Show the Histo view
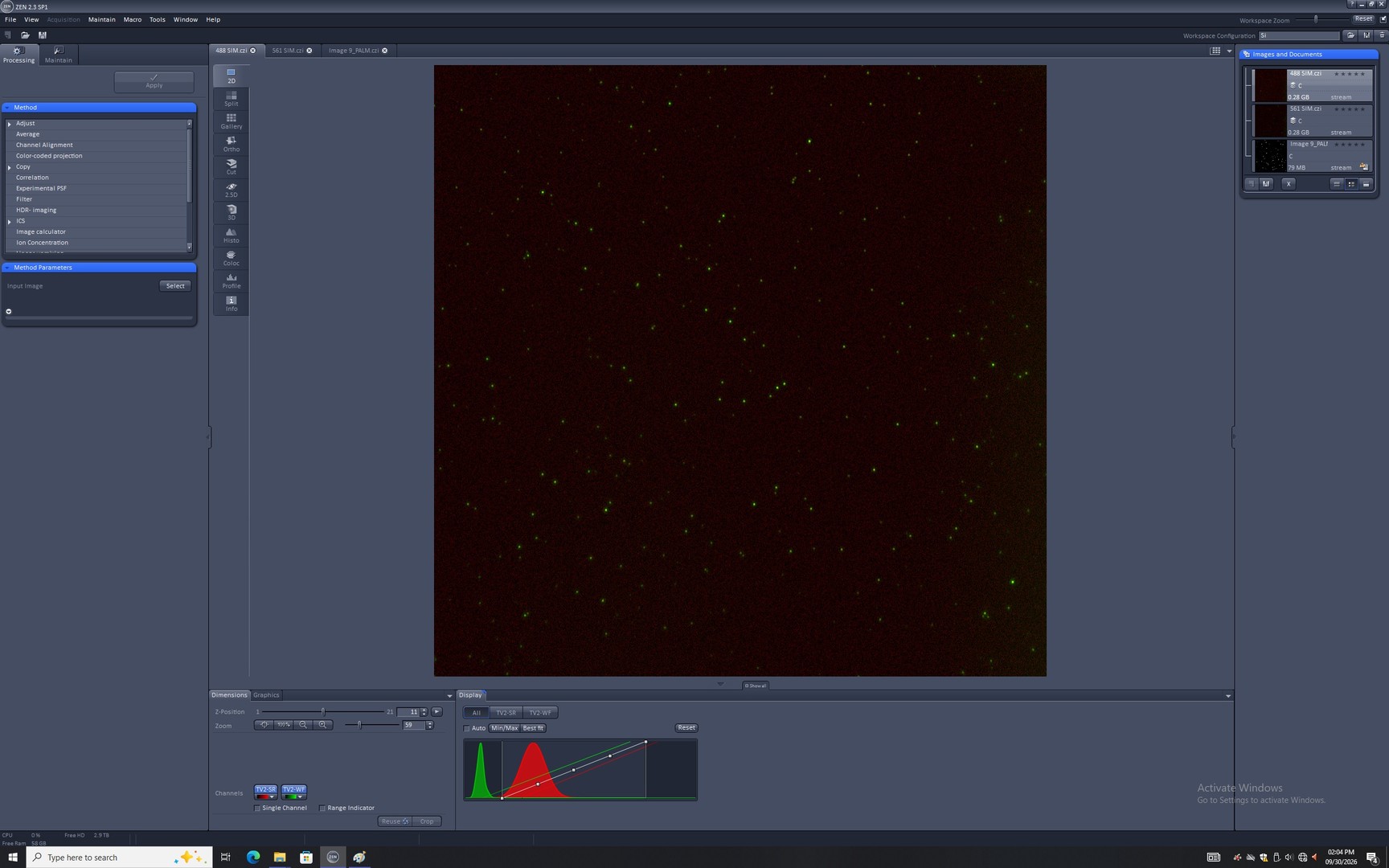Viewport: 1389px width, 868px height. click(x=231, y=235)
